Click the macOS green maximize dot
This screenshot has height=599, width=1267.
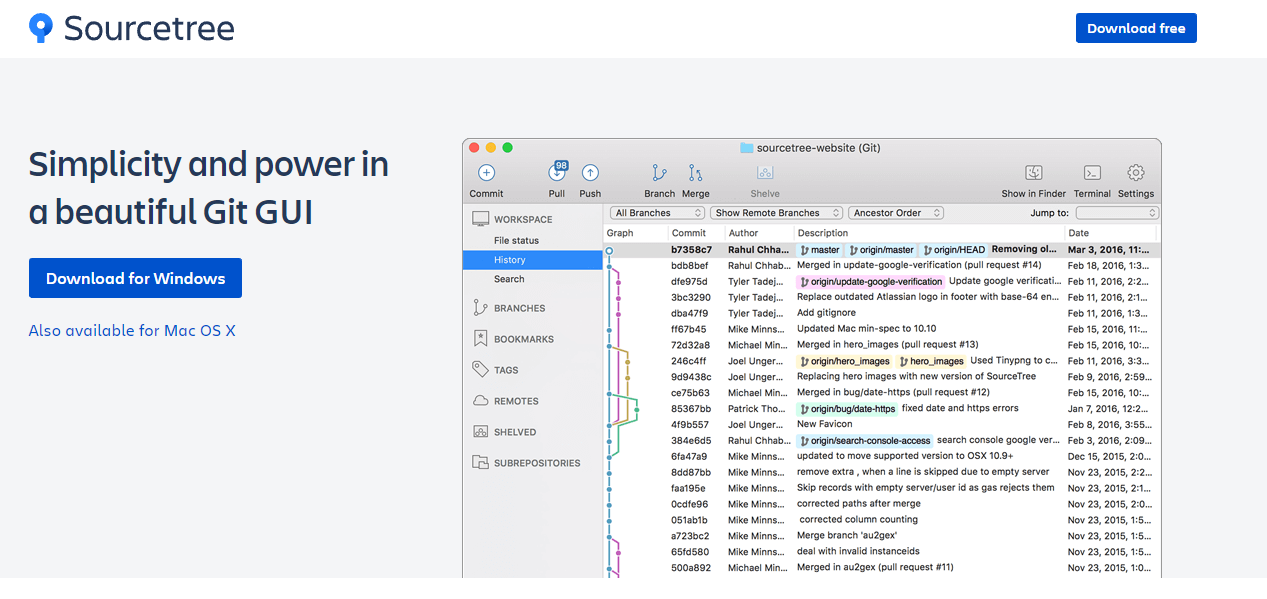click(508, 148)
